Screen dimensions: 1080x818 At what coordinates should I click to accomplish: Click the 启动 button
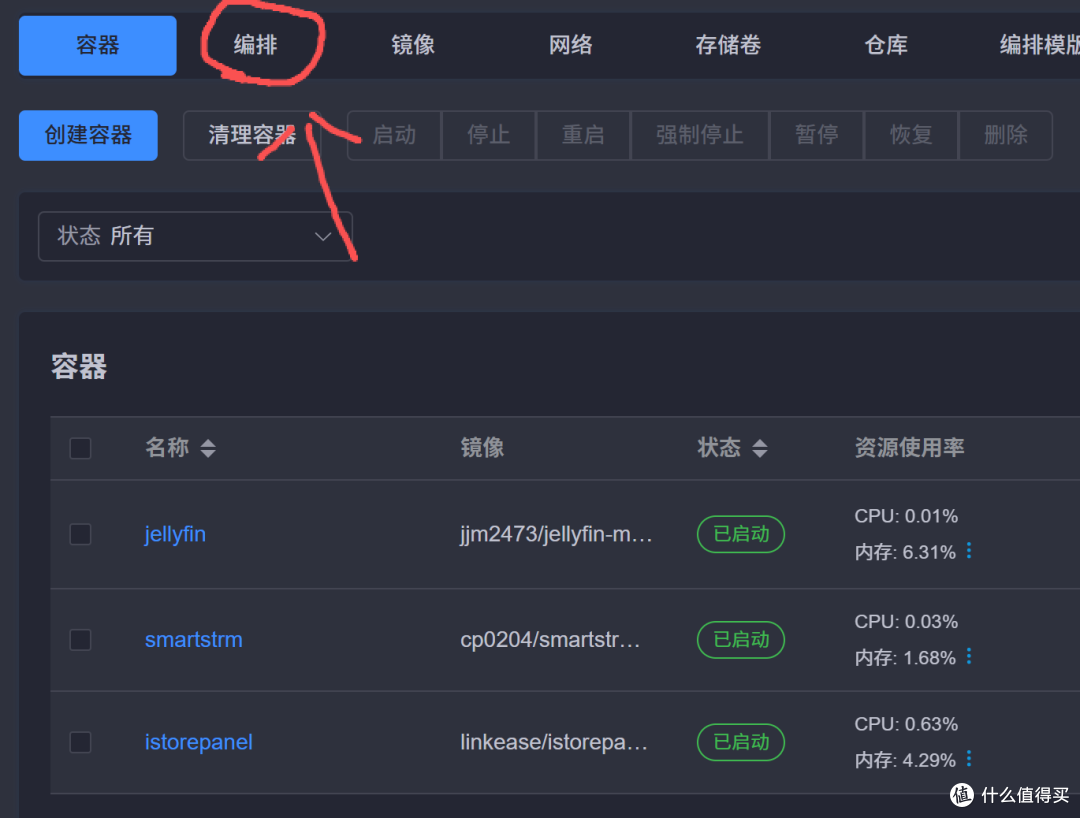(x=394, y=135)
